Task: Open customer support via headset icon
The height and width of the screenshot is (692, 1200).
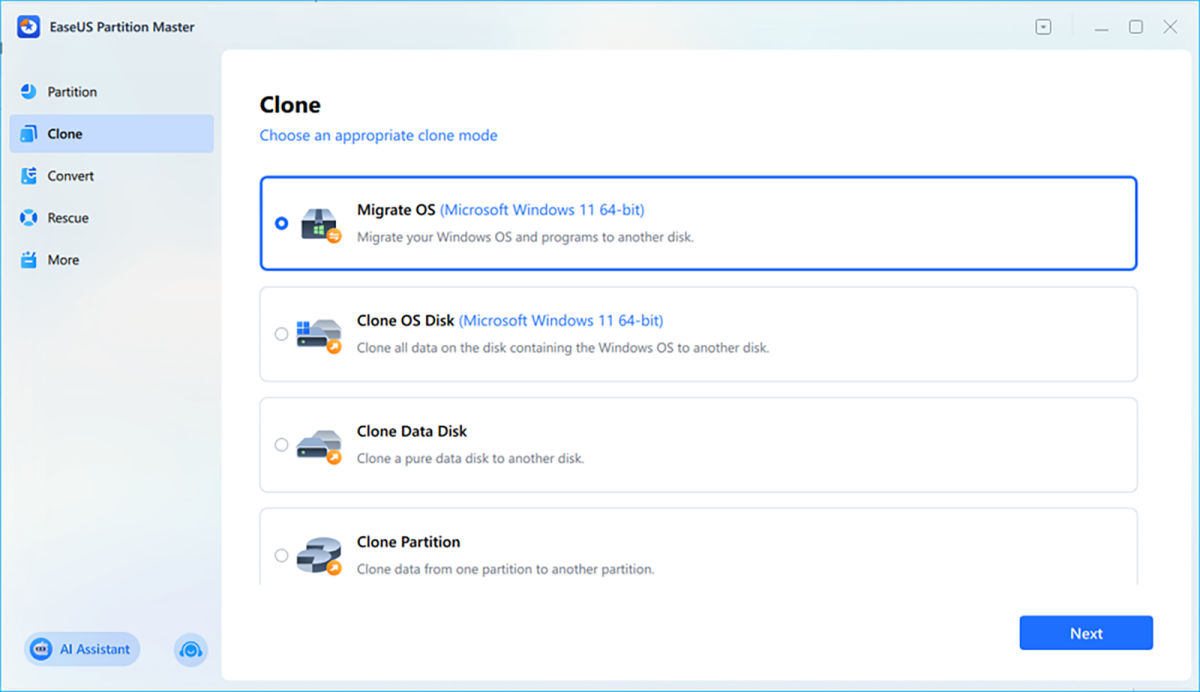Action: 190,650
